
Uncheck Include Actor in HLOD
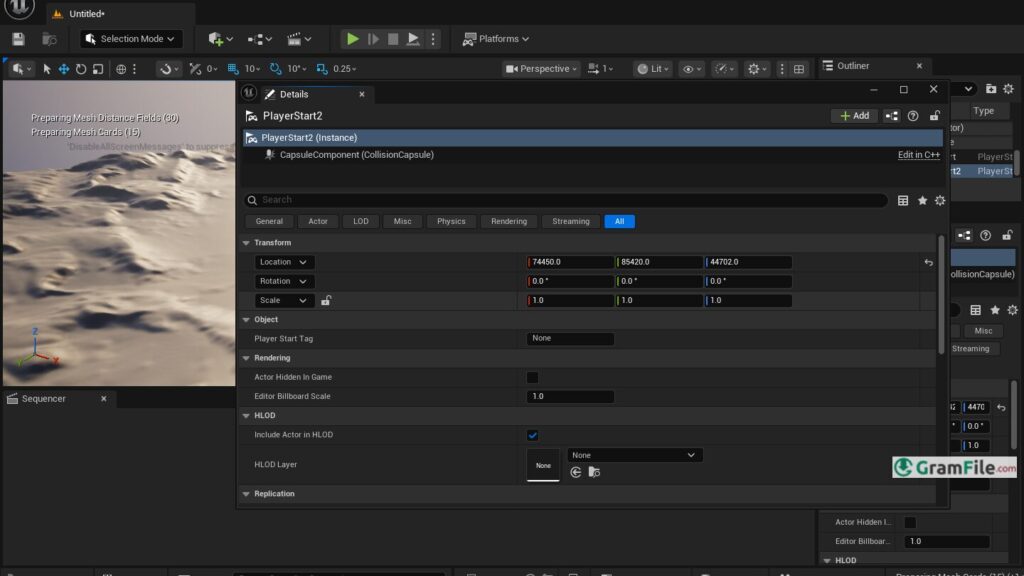532,435
